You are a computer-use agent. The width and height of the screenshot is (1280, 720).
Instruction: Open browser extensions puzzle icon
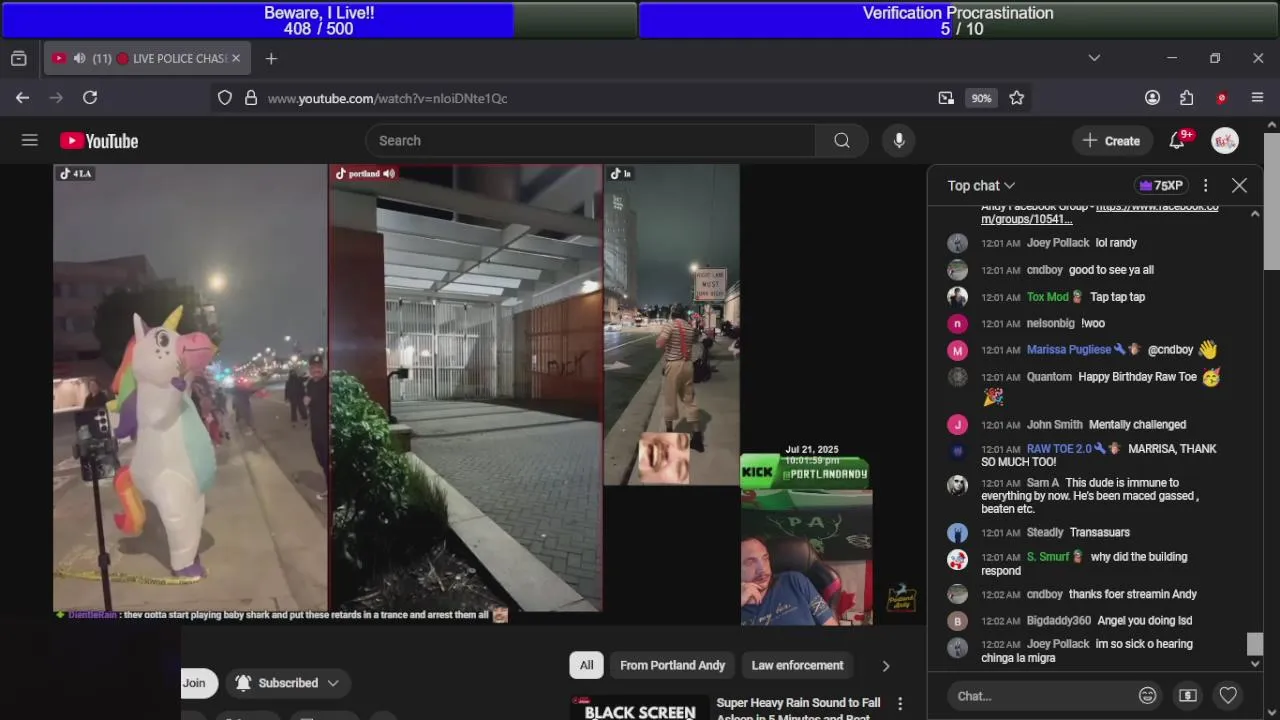(1186, 97)
